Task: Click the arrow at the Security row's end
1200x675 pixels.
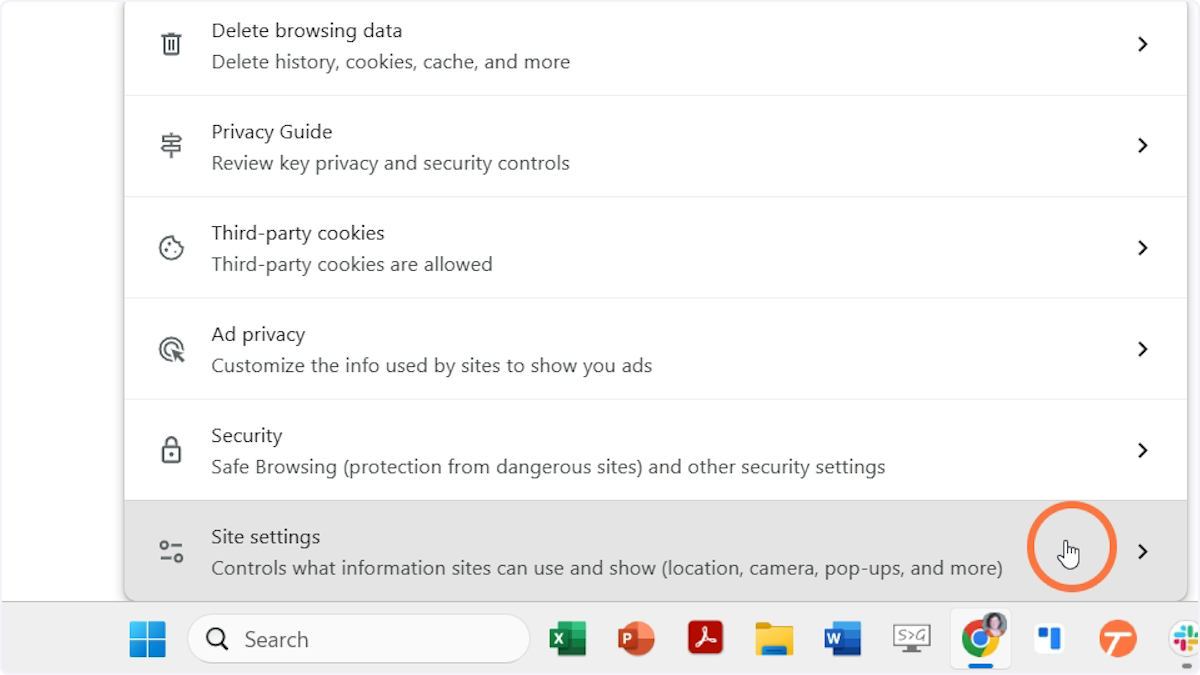Action: 1142,451
